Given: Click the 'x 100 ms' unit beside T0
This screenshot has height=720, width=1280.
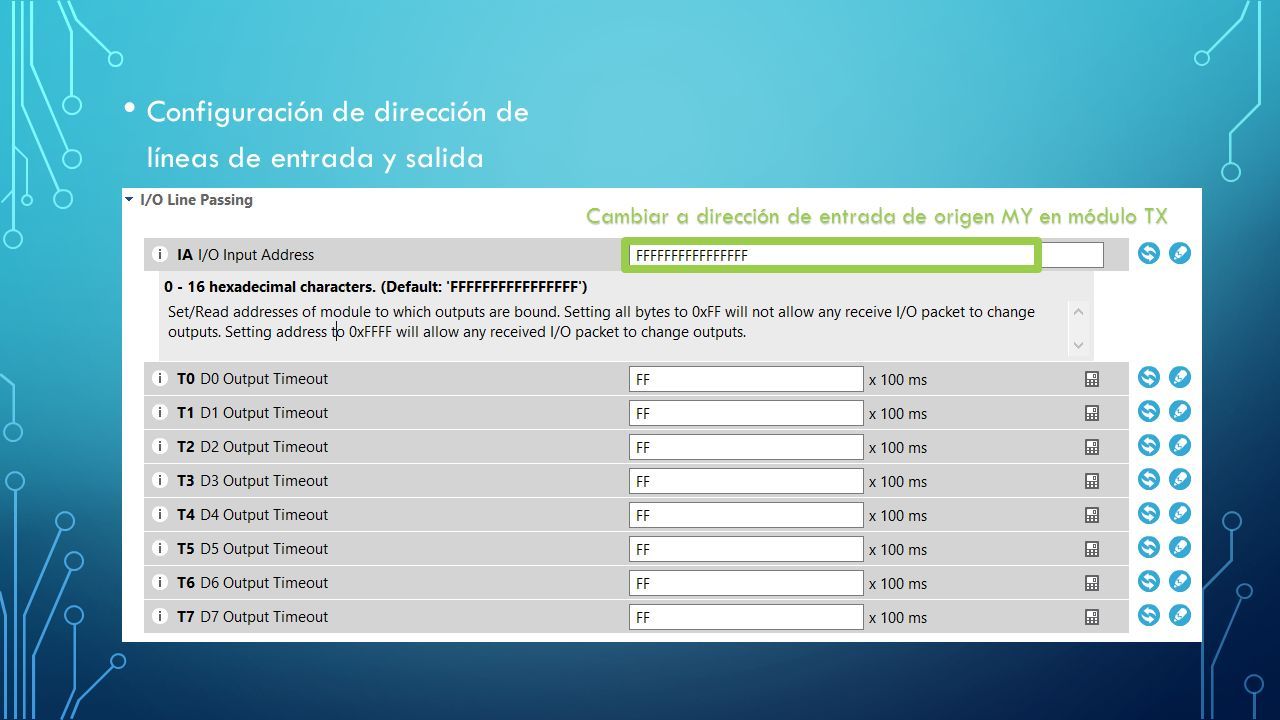Looking at the screenshot, I should coord(898,380).
